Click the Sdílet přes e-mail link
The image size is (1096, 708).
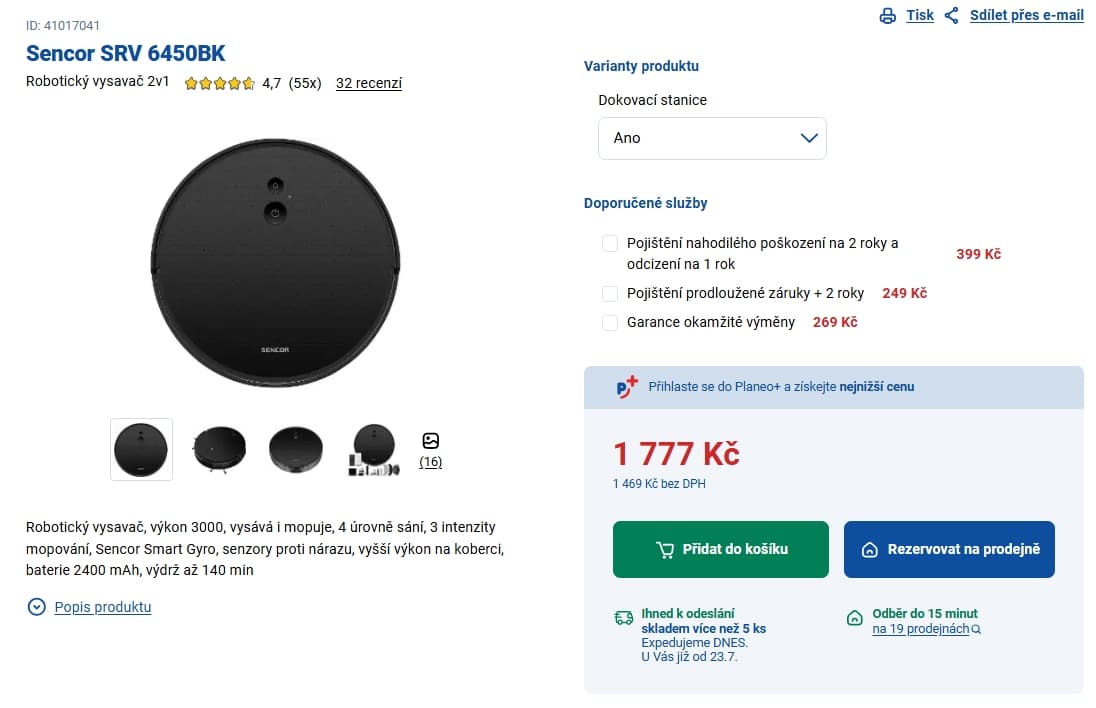[x=1026, y=15]
